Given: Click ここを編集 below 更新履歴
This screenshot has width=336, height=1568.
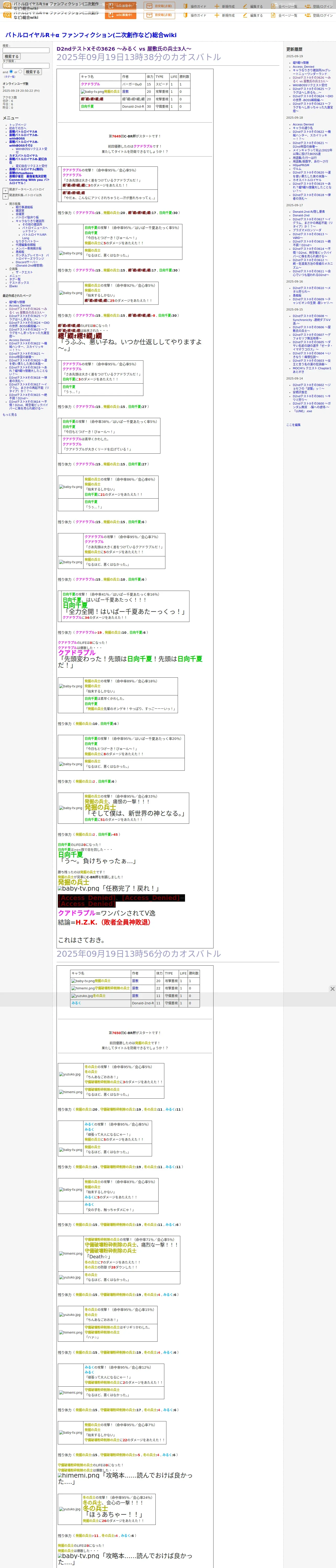Looking at the screenshot, I should pyautogui.click(x=293, y=425).
